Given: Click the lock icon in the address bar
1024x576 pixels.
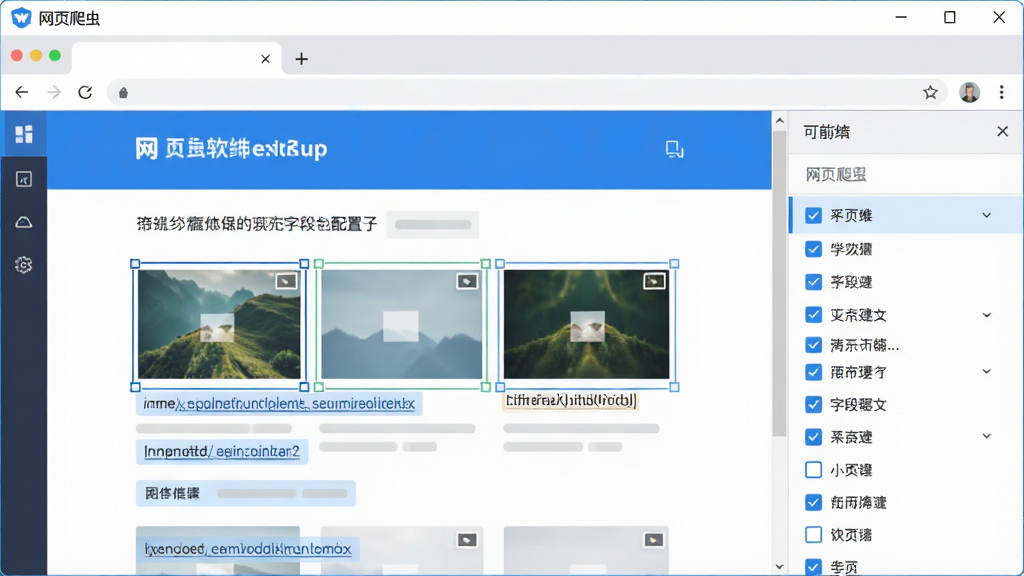Looking at the screenshot, I should coord(123,93).
